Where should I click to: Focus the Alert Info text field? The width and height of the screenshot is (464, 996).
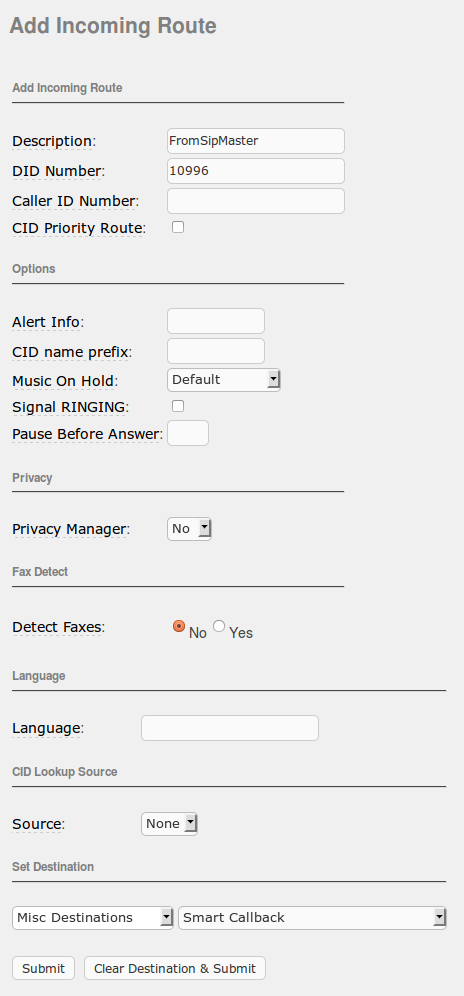pyautogui.click(x=215, y=321)
